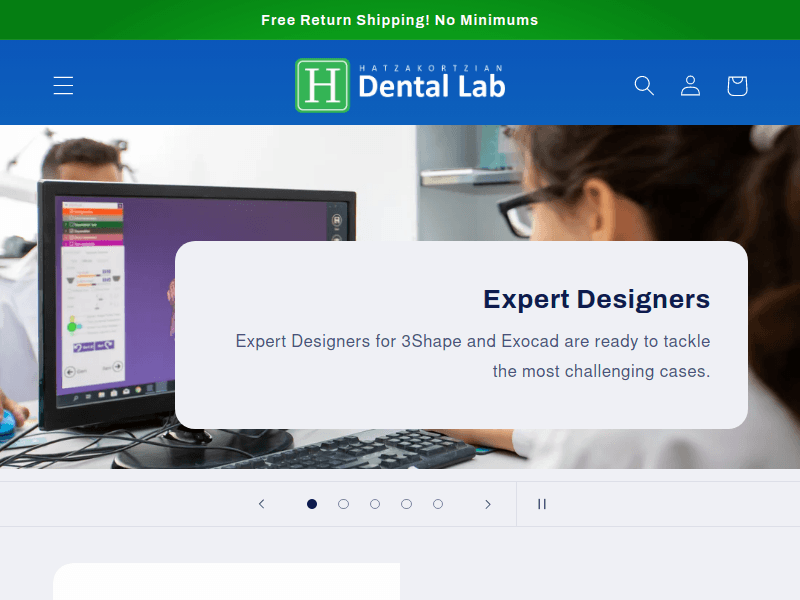Viewport: 800px width, 600px height.
Task: Select the magnifying glass in the header
Action: (644, 86)
